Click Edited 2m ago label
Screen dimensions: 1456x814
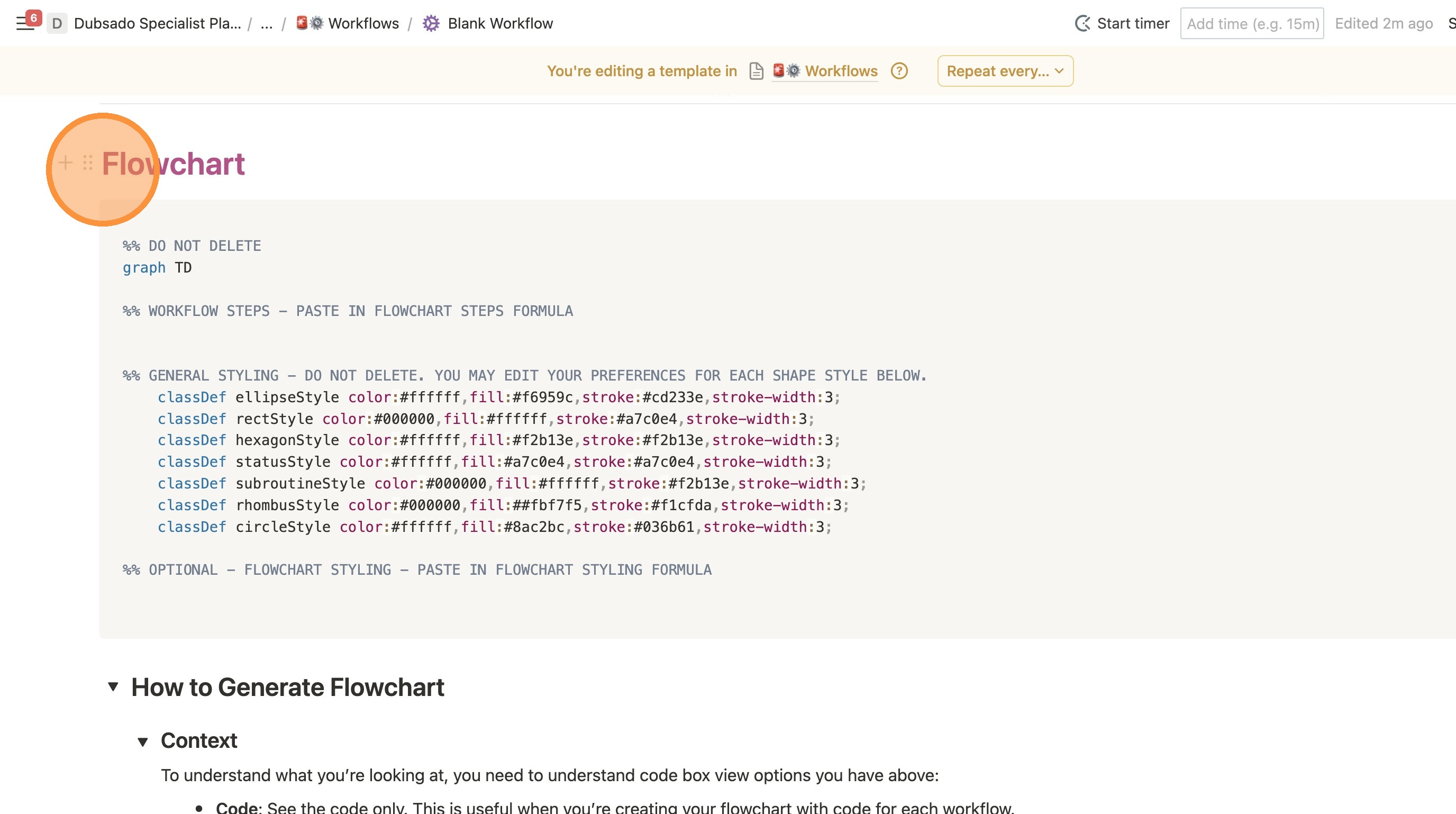tap(1384, 23)
